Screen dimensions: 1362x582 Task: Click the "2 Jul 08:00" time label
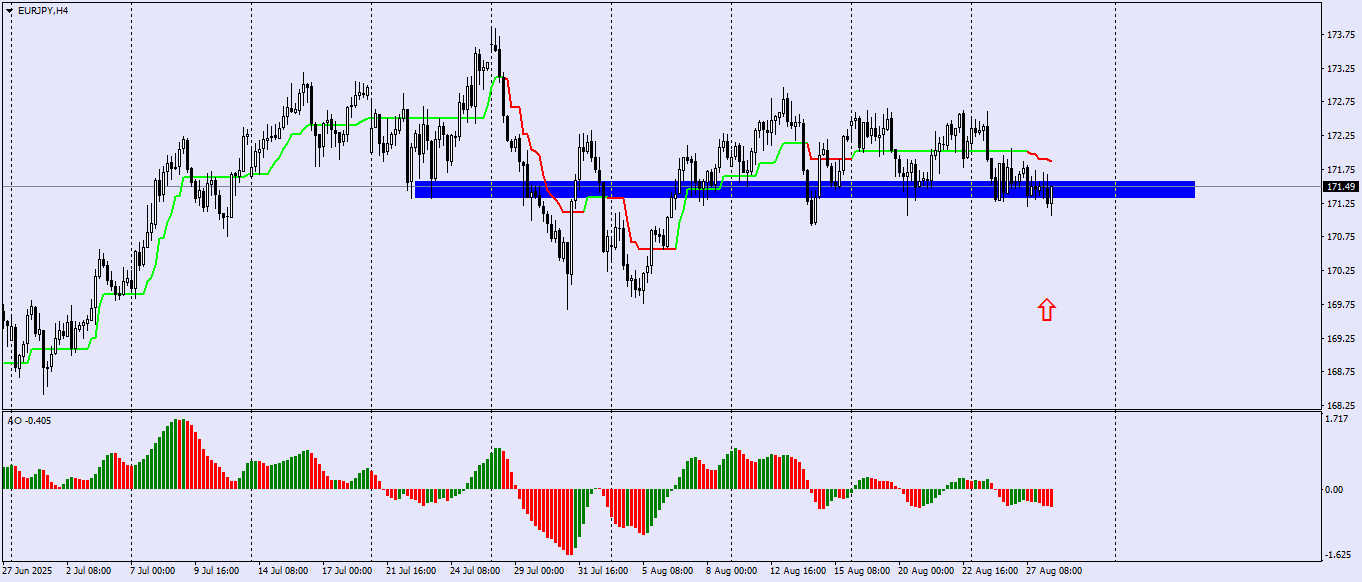(x=88, y=572)
